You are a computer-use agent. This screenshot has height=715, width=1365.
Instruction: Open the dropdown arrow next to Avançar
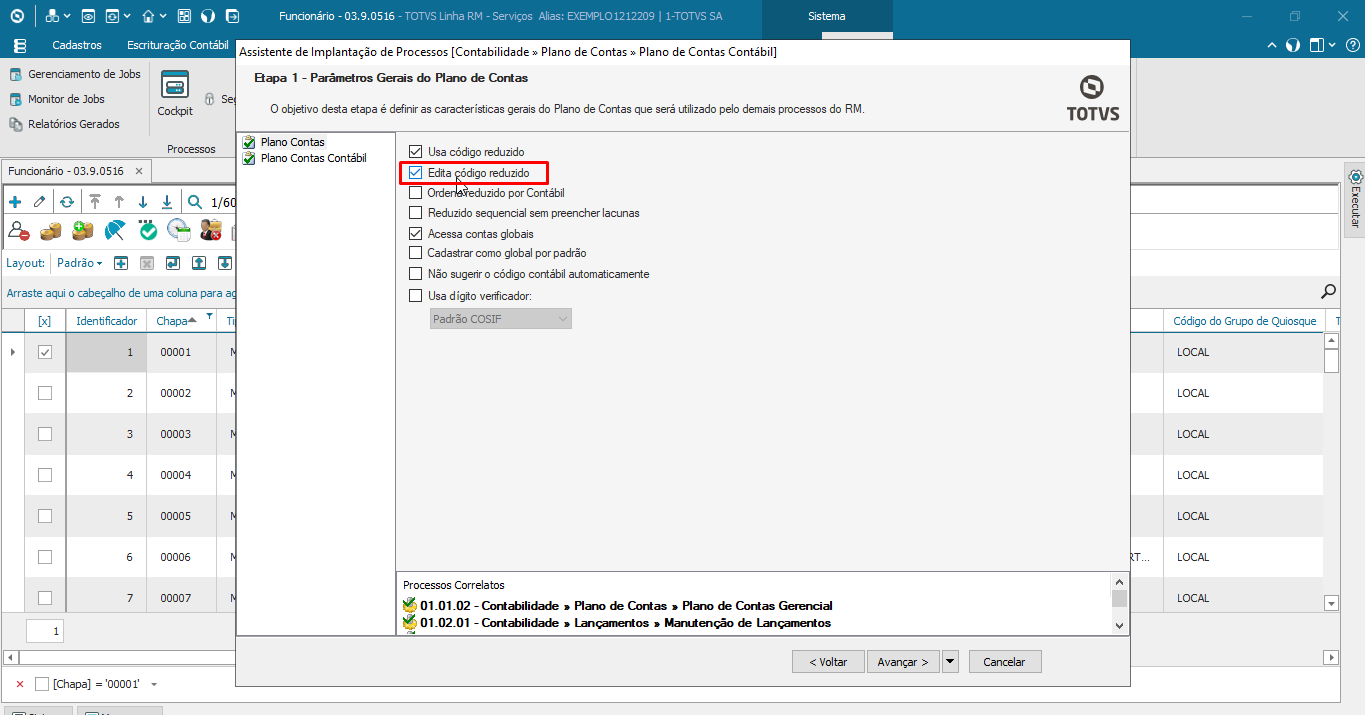pos(950,662)
